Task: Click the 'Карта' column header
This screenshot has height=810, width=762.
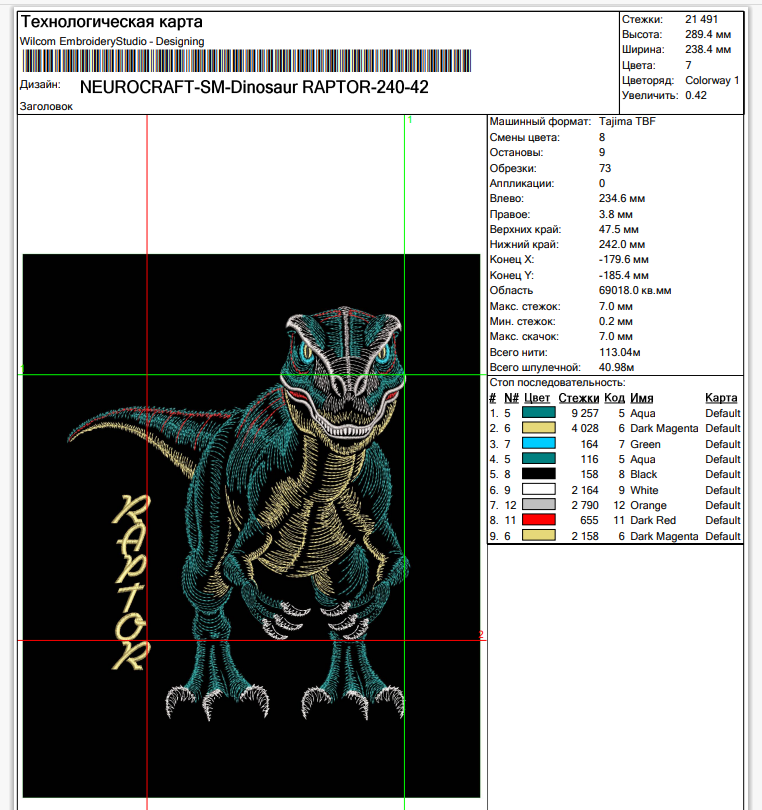Action: click(x=721, y=398)
